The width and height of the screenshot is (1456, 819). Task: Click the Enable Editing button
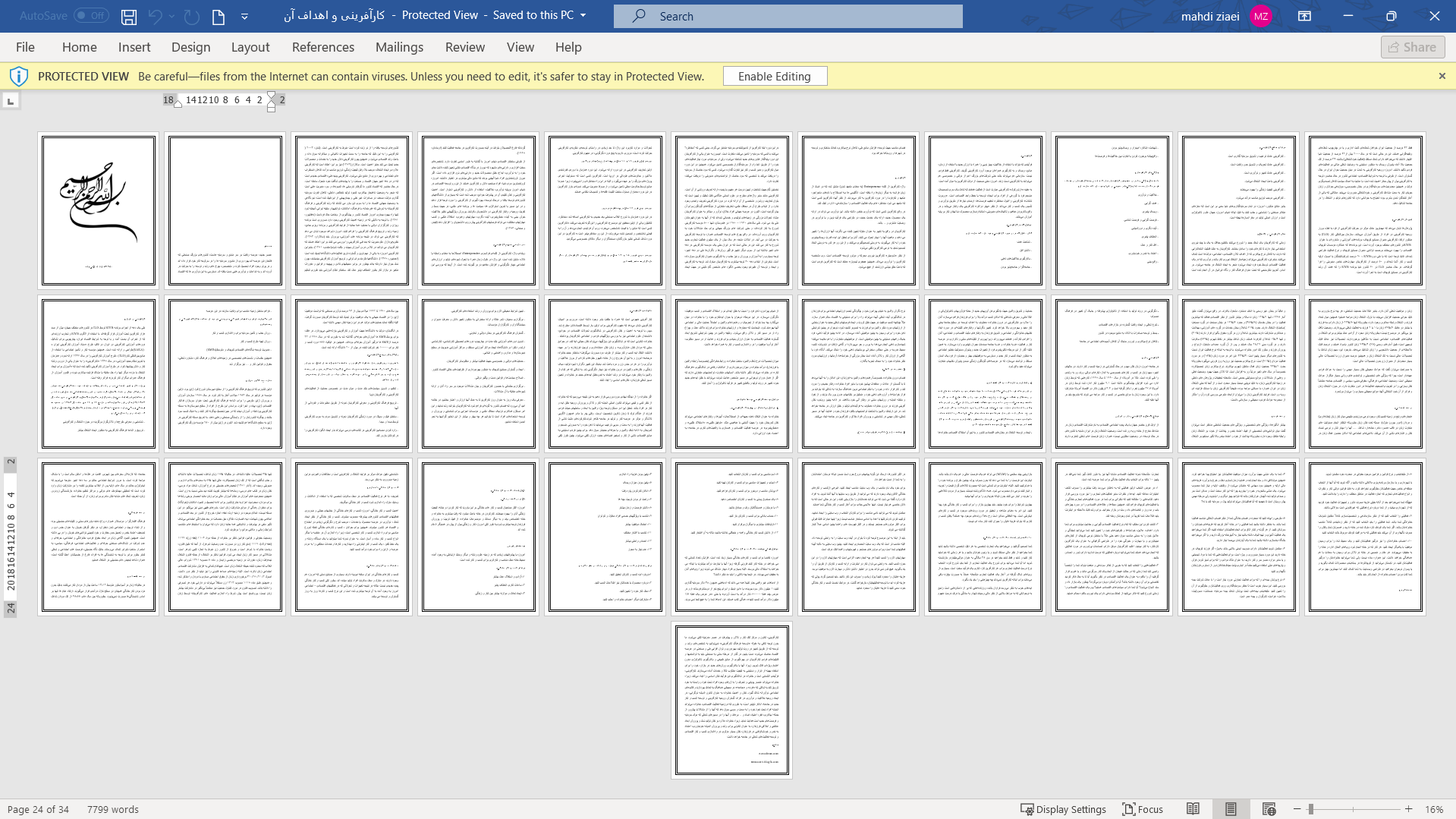tap(775, 76)
